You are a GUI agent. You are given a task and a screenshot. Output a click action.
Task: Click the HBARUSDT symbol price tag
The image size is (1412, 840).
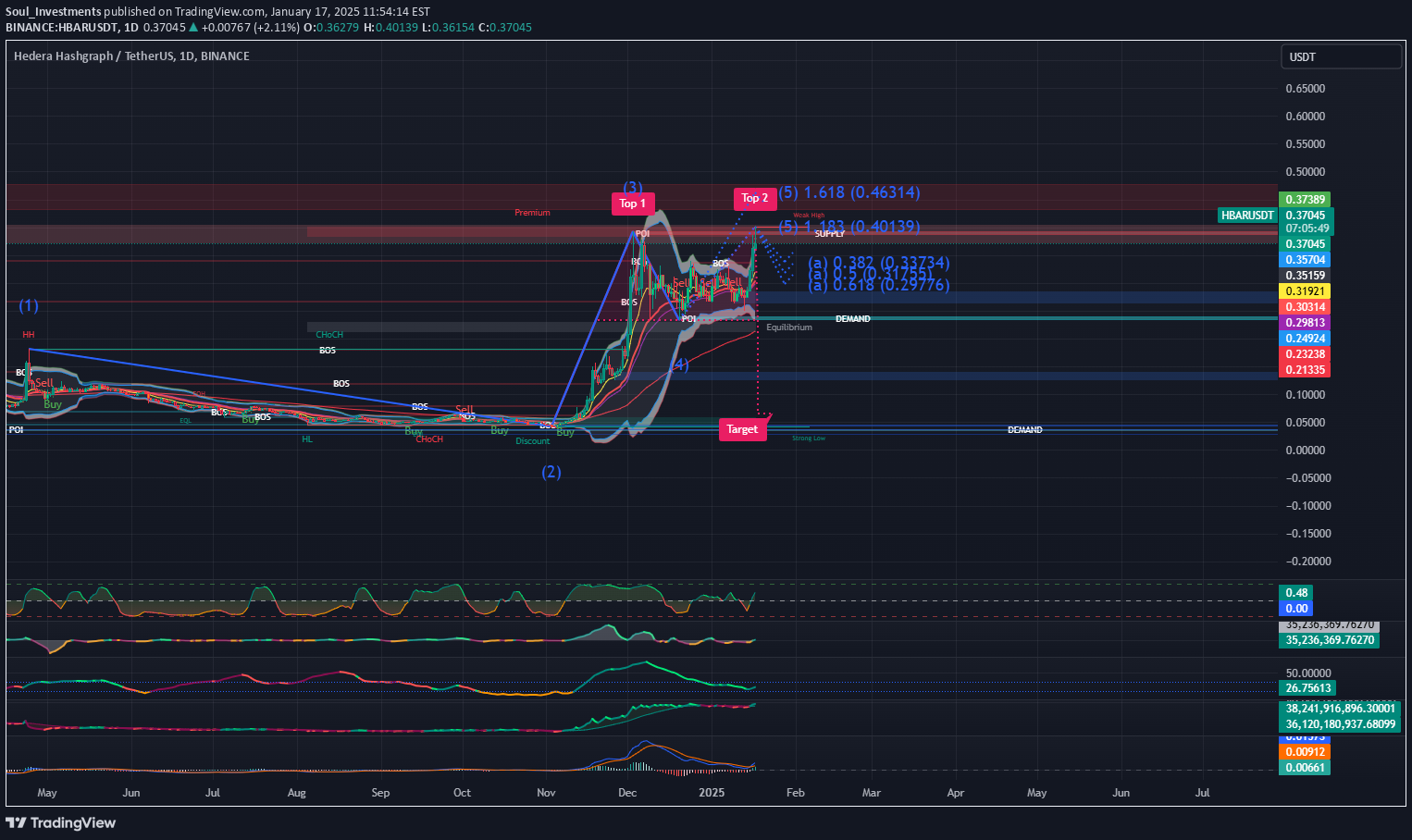pos(1247,216)
